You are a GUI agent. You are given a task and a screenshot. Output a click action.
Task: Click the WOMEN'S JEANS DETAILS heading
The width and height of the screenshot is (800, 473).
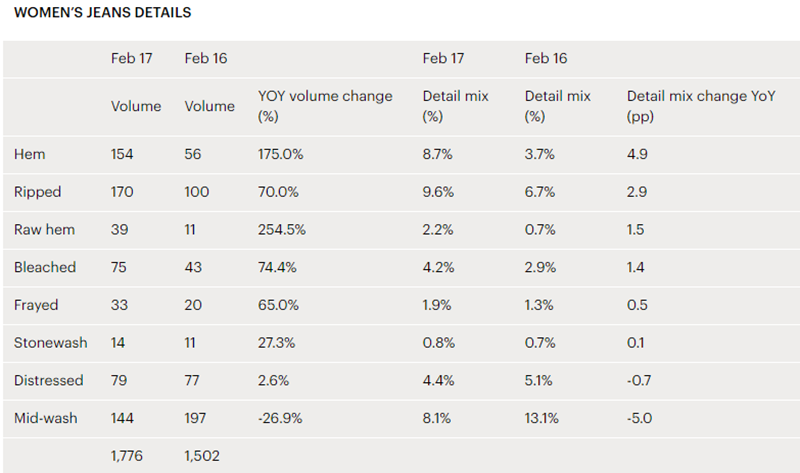[x=103, y=12]
